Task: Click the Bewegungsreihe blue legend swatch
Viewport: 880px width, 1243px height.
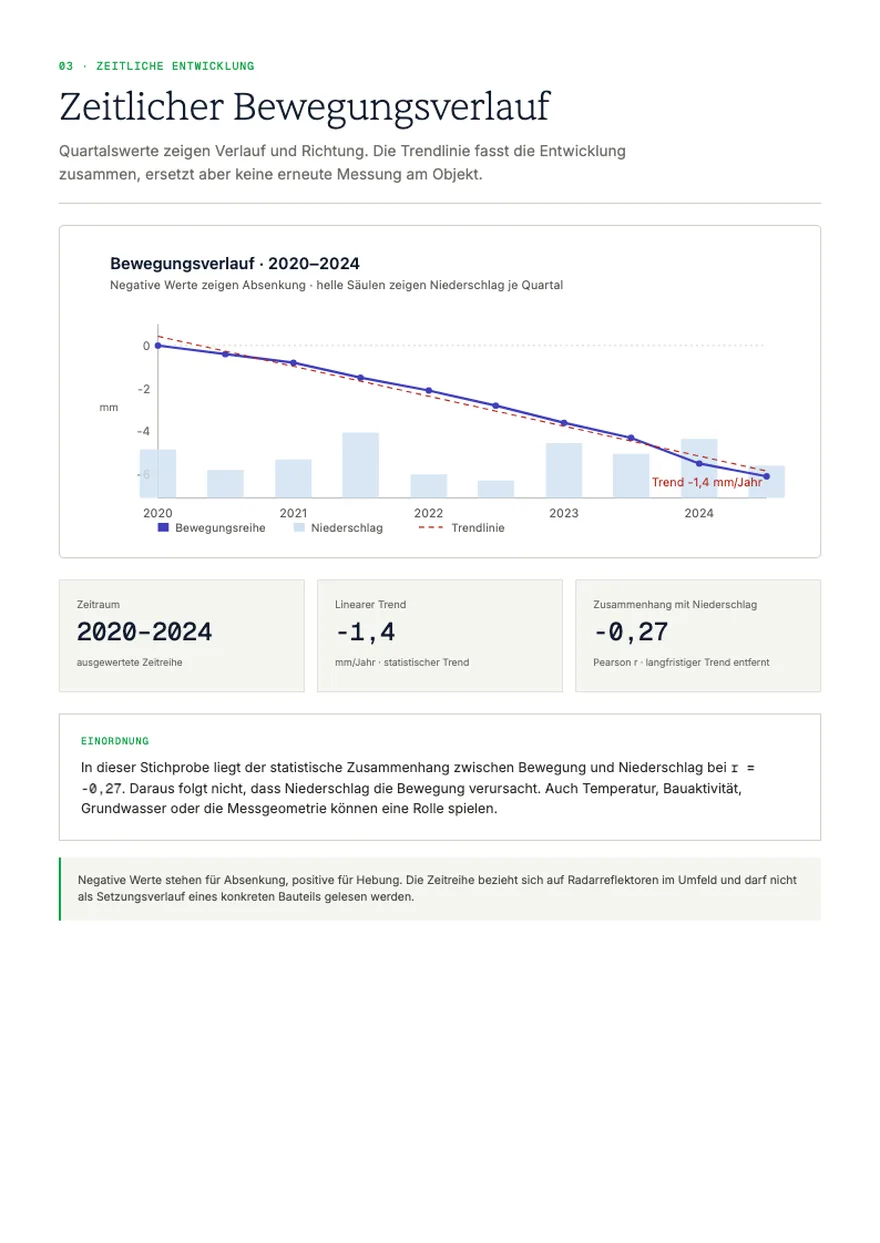Action: (x=163, y=527)
